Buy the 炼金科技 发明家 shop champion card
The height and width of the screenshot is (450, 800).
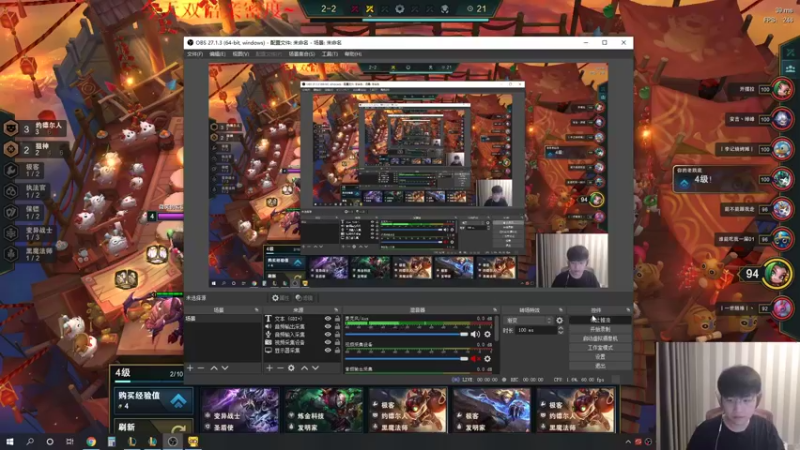pos(324,410)
